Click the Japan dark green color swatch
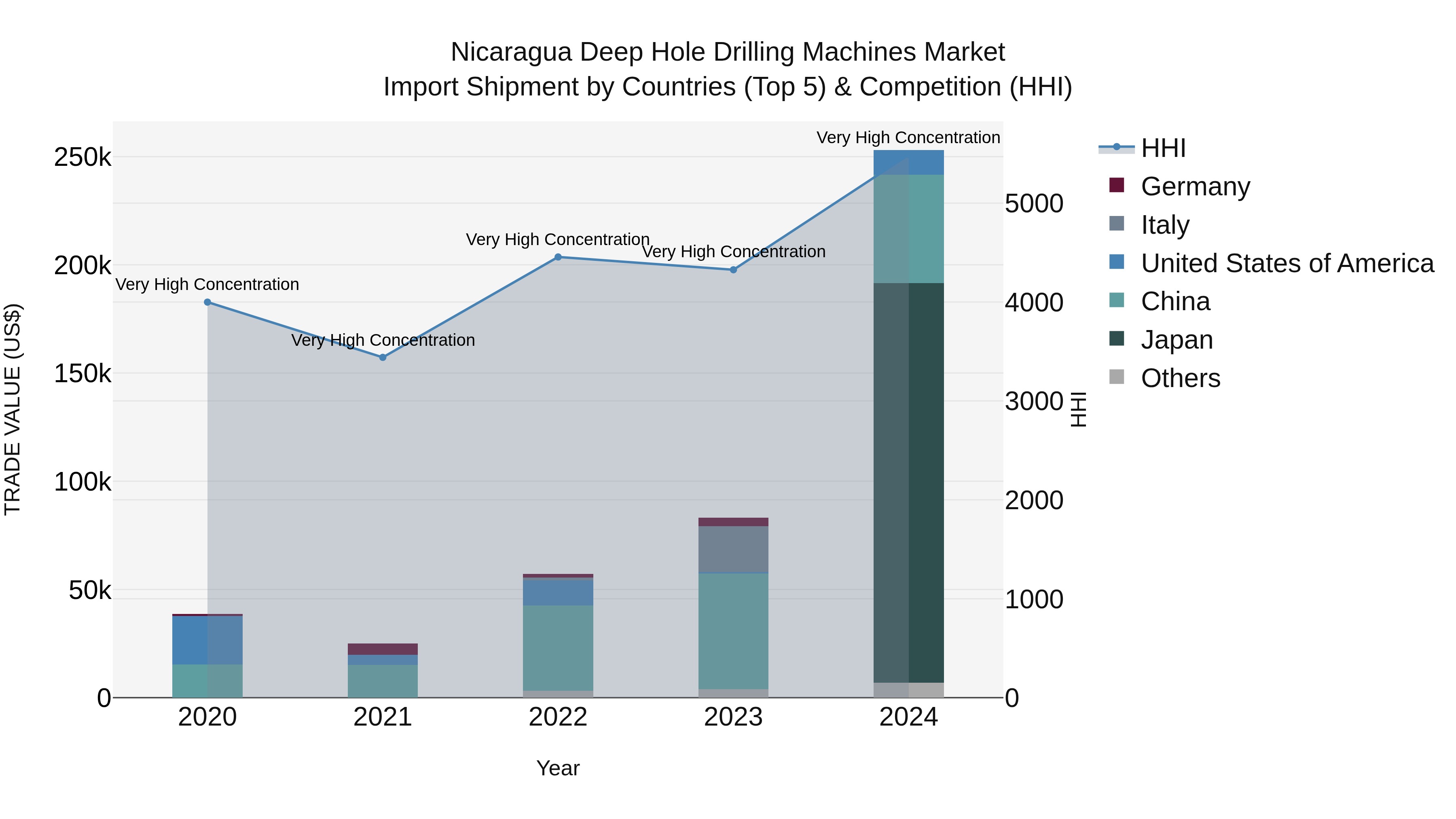The image size is (1456, 819). coord(1117,339)
